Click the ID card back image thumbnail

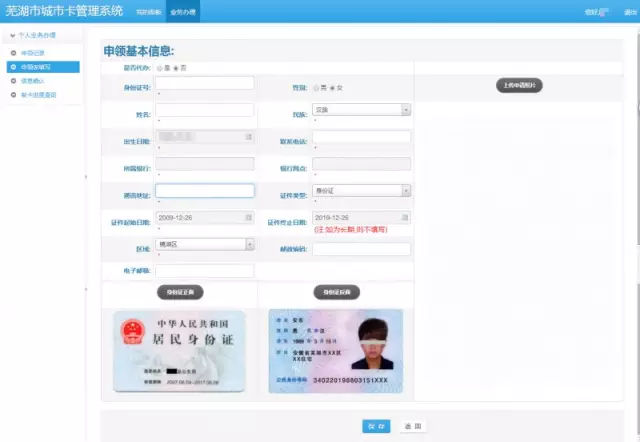click(x=335, y=350)
